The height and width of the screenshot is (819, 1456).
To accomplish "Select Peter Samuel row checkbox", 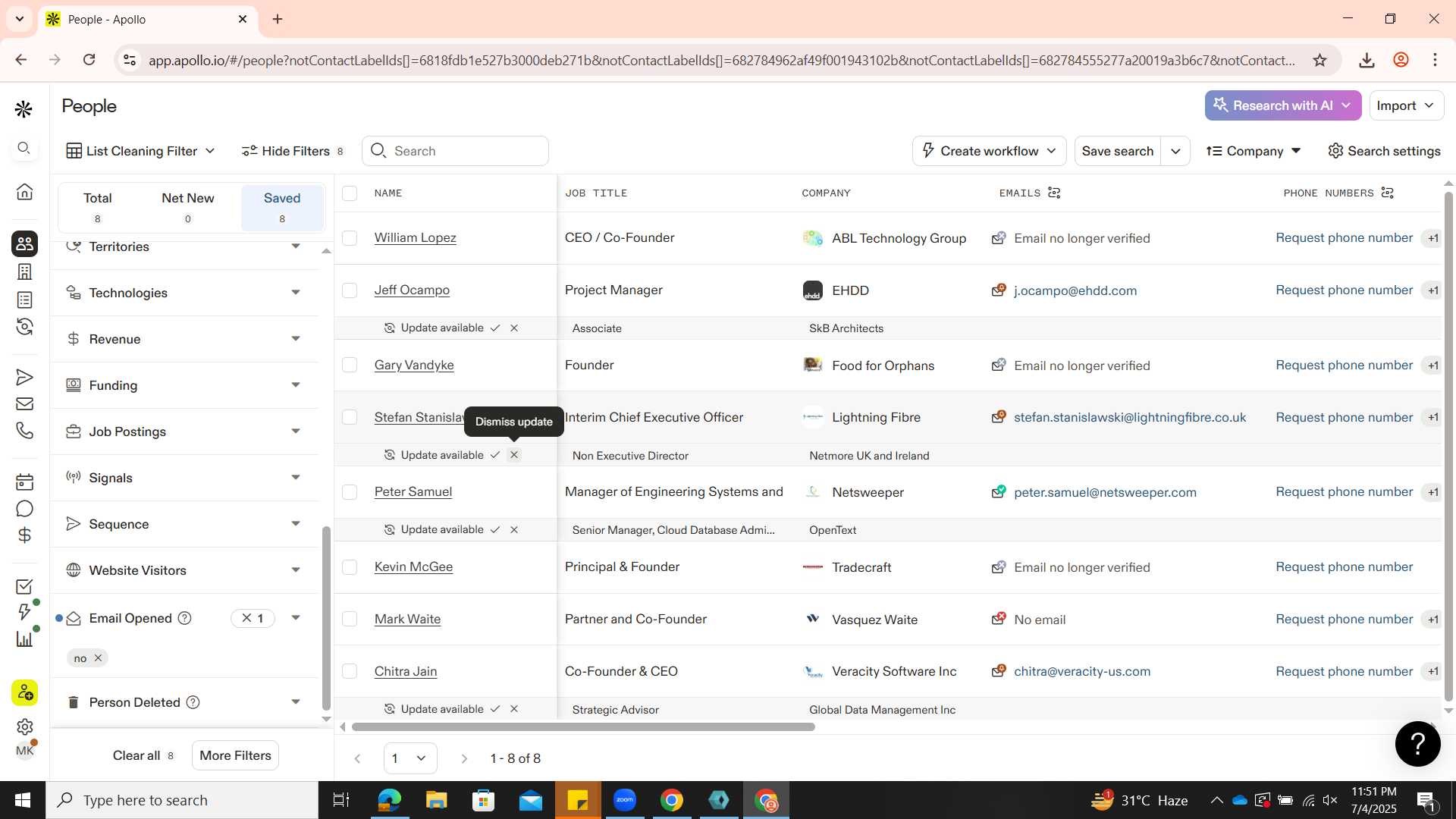I will point(350,492).
